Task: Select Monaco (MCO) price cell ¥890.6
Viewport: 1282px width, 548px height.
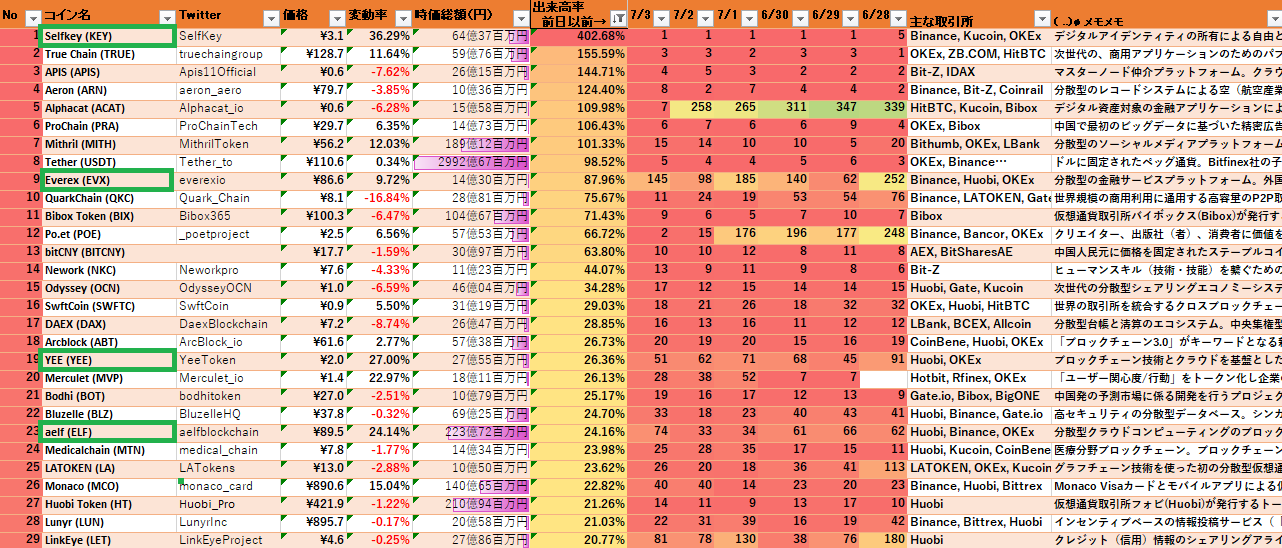Action: (313, 486)
